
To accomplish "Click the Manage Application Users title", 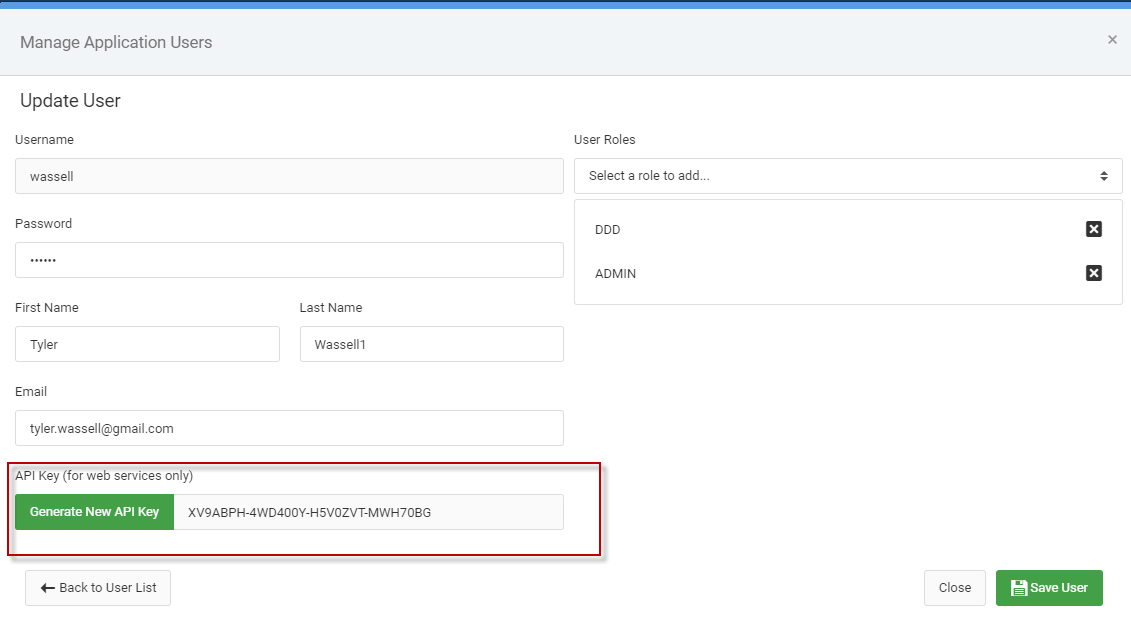I will (x=116, y=42).
